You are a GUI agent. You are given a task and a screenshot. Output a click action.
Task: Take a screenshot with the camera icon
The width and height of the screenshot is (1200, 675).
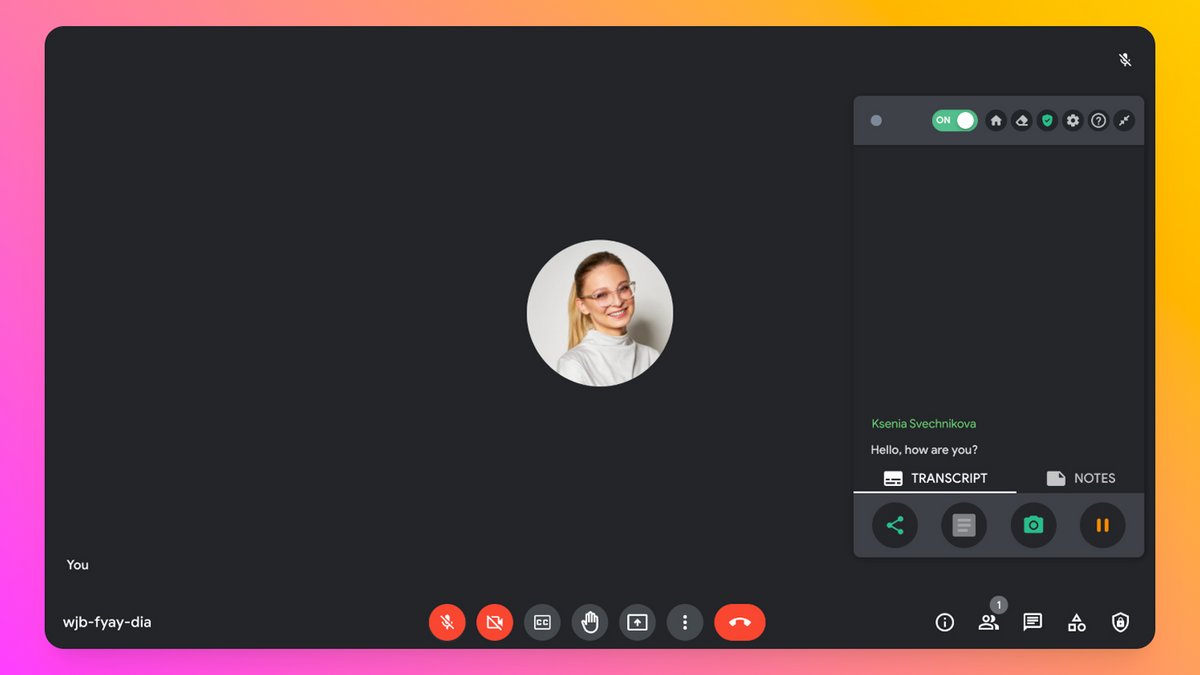(1033, 525)
